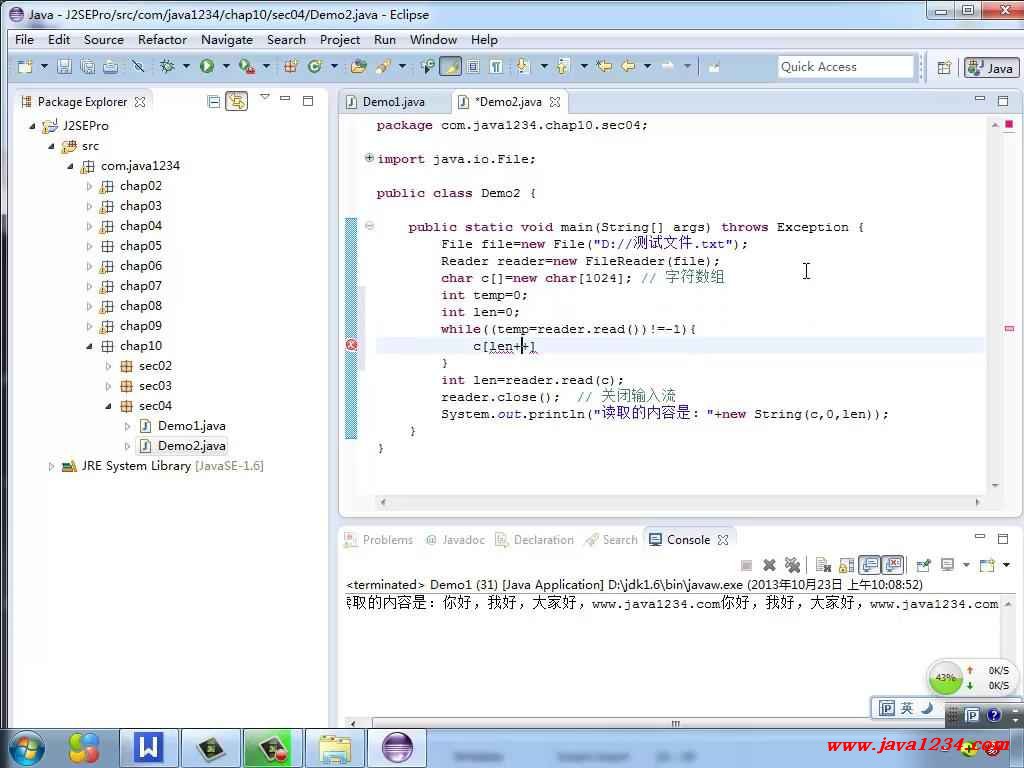The image size is (1024, 768).
Task: Toggle Scroll Lock in Console
Action: (846, 565)
